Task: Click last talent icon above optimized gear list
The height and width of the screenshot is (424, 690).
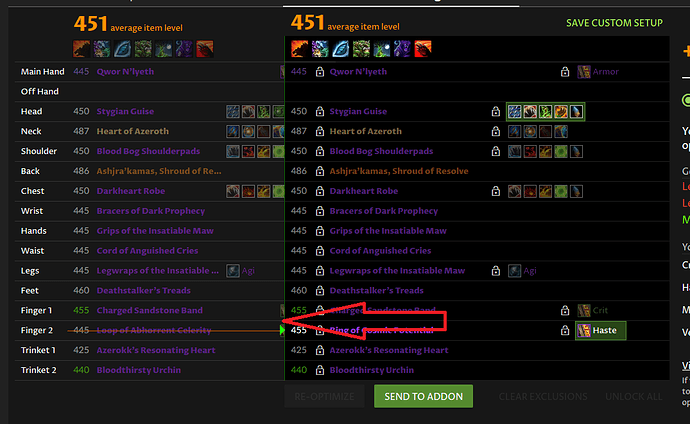Action: 423,49
